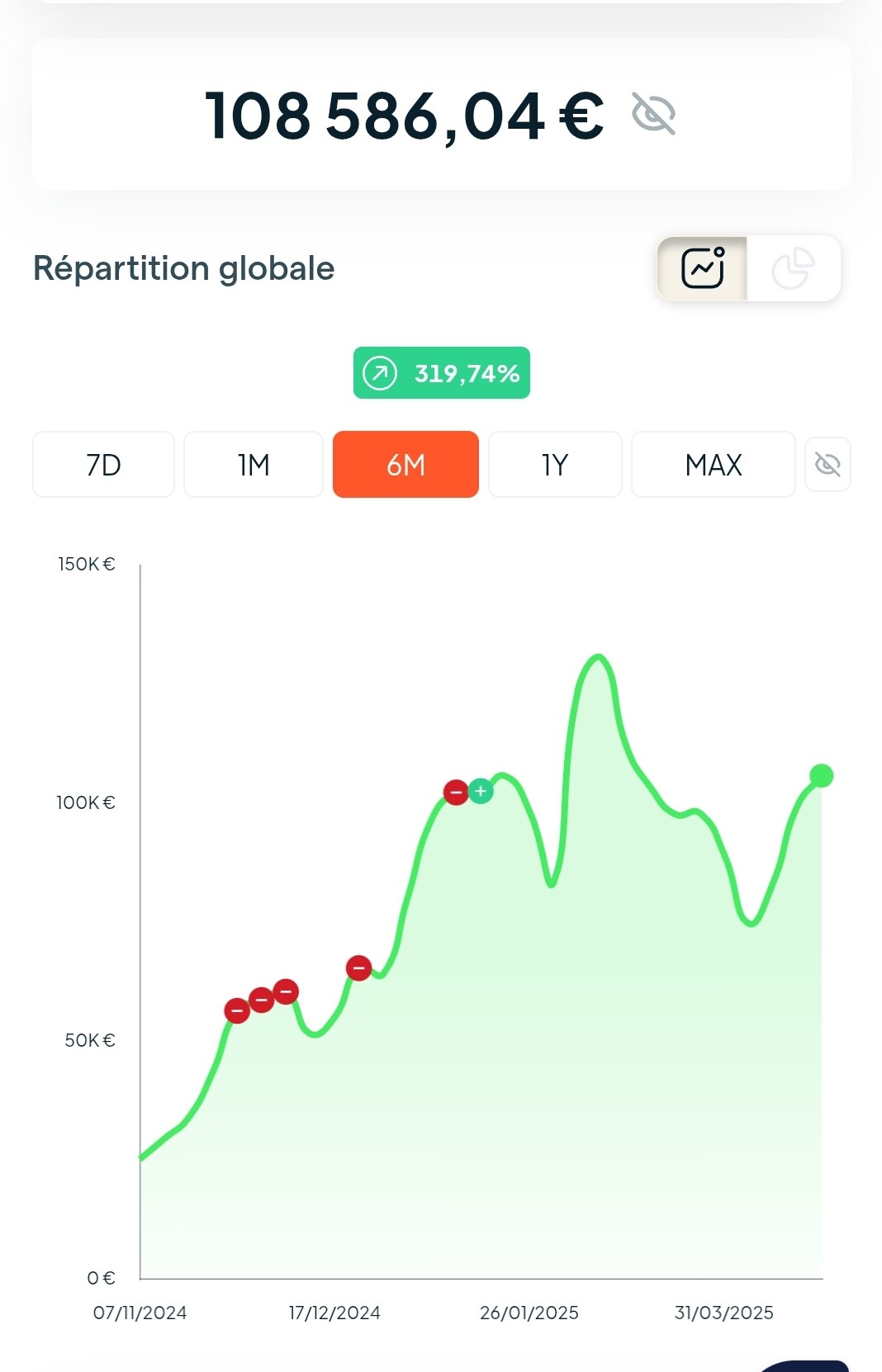Click the red withdrawal marker near 17/12/2024
This screenshot has height=1372, width=882.
pos(358,967)
